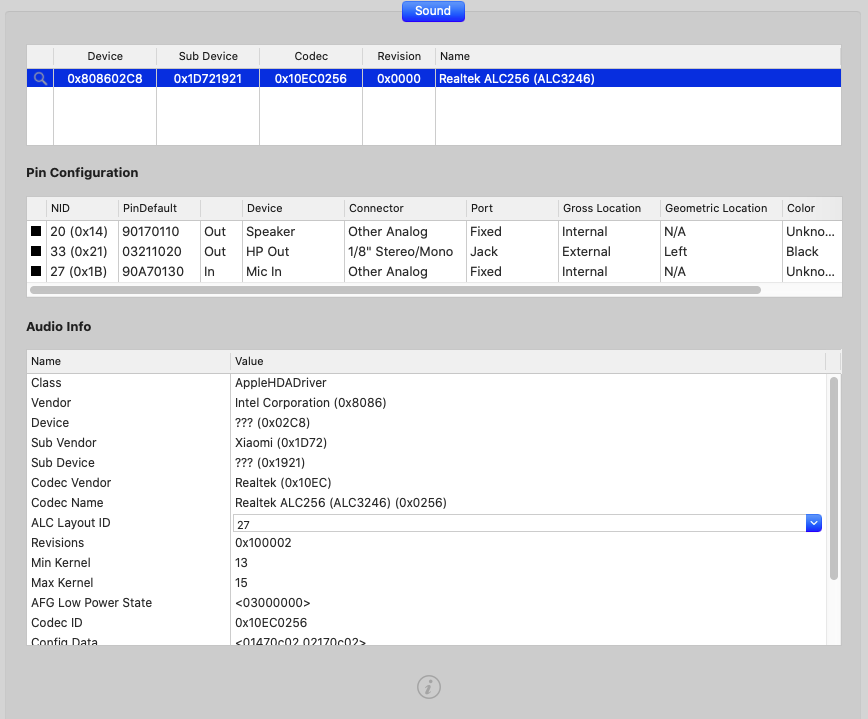Click the Revision column header
The height and width of the screenshot is (719, 868).
[399, 56]
